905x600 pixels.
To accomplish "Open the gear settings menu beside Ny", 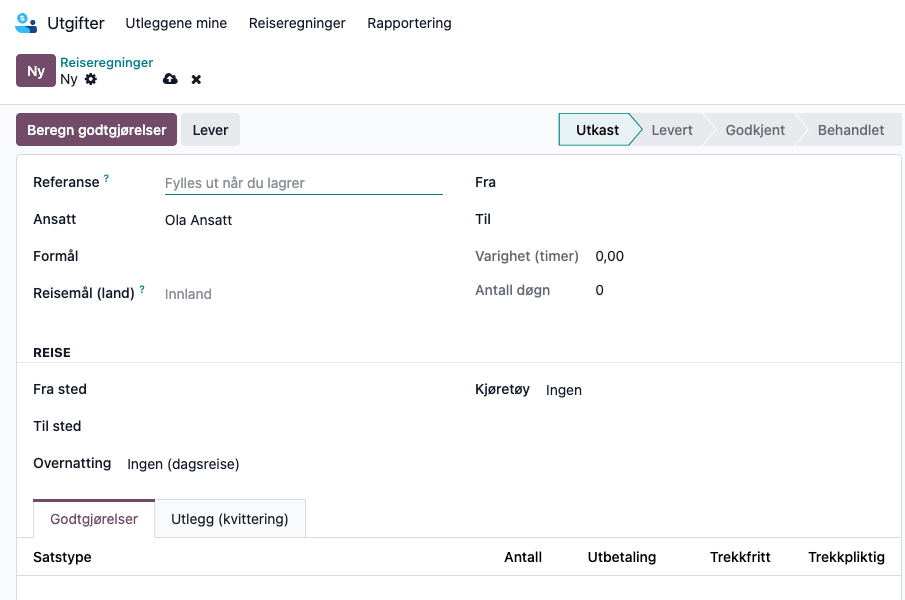I will pyautogui.click(x=91, y=79).
